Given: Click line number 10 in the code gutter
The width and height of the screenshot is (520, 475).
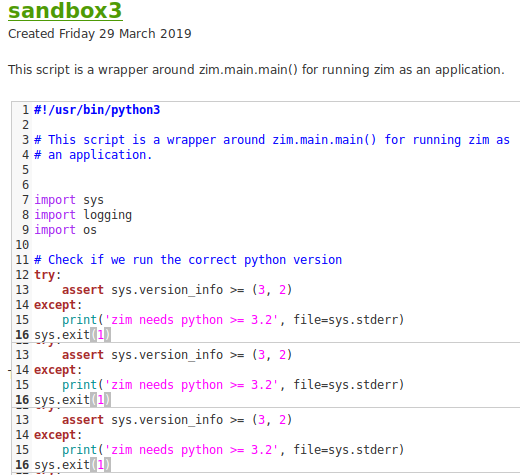Looking at the screenshot, I should [x=22, y=245].
